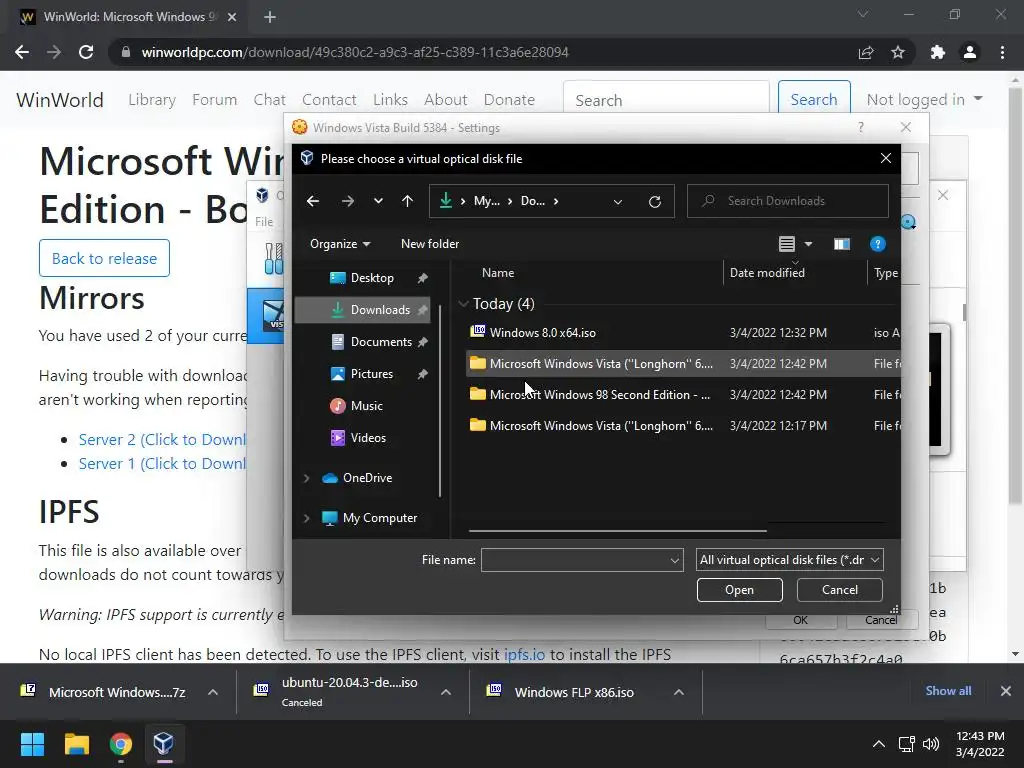Collapse the Today (4) group
This screenshot has width=1024, height=768.
[464, 304]
